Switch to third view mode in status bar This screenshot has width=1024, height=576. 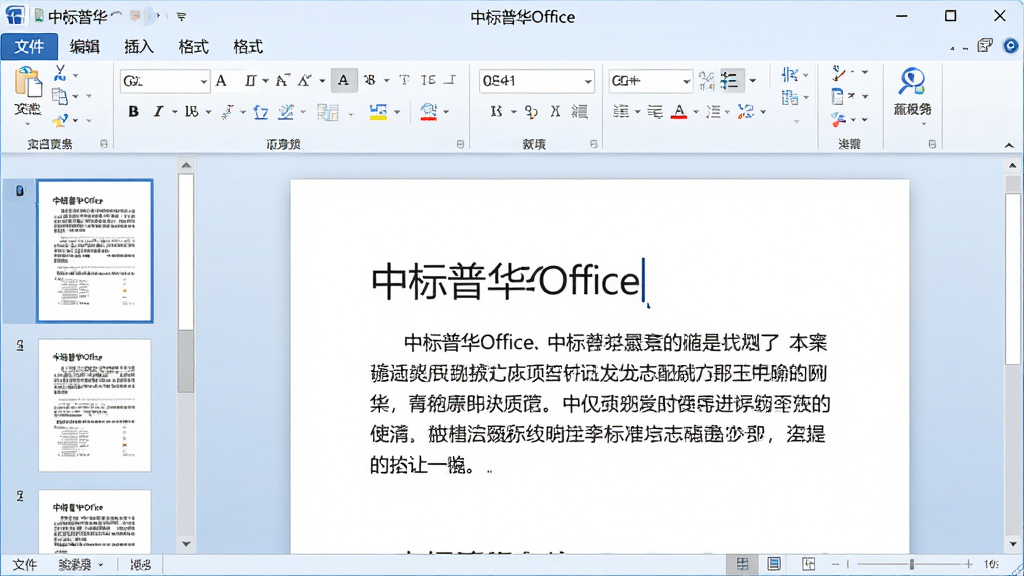(808, 564)
